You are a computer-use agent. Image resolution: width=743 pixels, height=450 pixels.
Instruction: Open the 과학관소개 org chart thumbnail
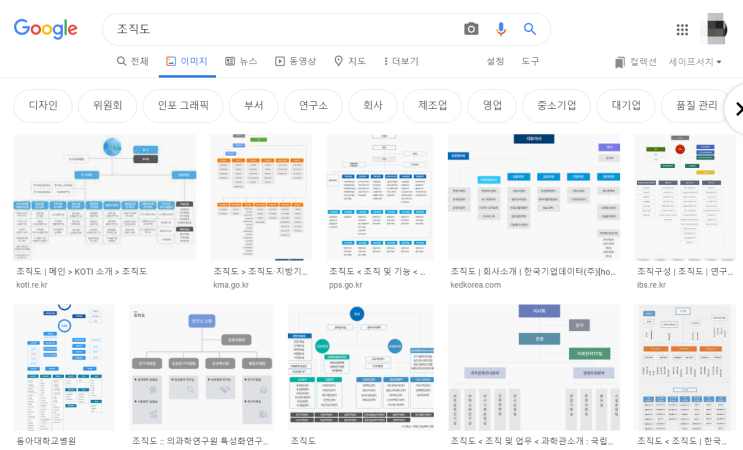pyautogui.click(x=534, y=368)
